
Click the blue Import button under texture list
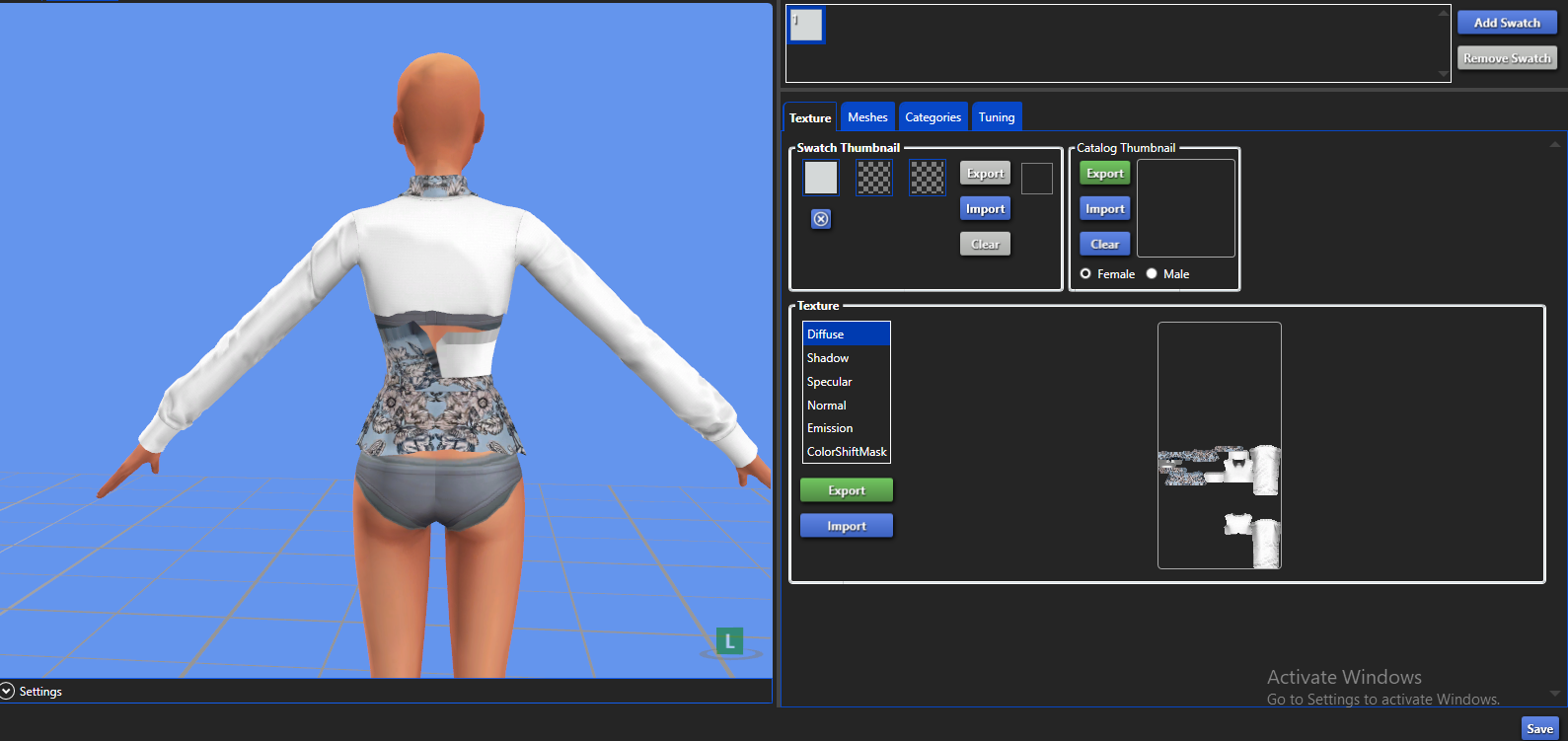pyautogui.click(x=847, y=526)
